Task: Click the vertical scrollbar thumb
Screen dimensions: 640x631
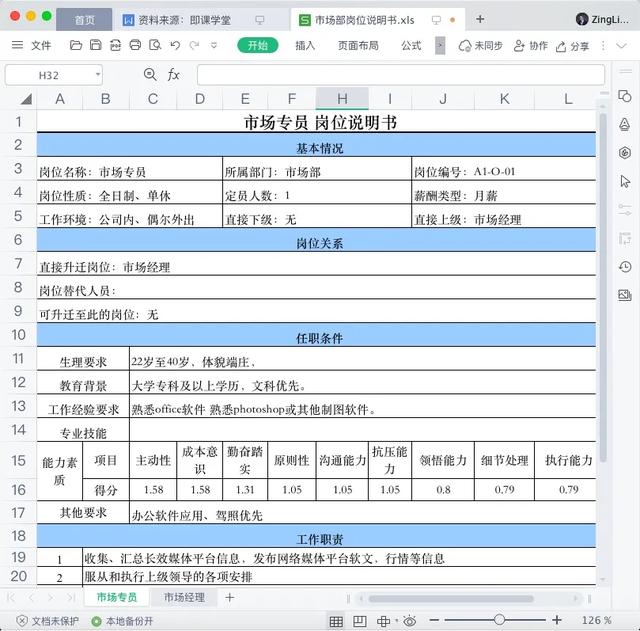Action: [603, 288]
